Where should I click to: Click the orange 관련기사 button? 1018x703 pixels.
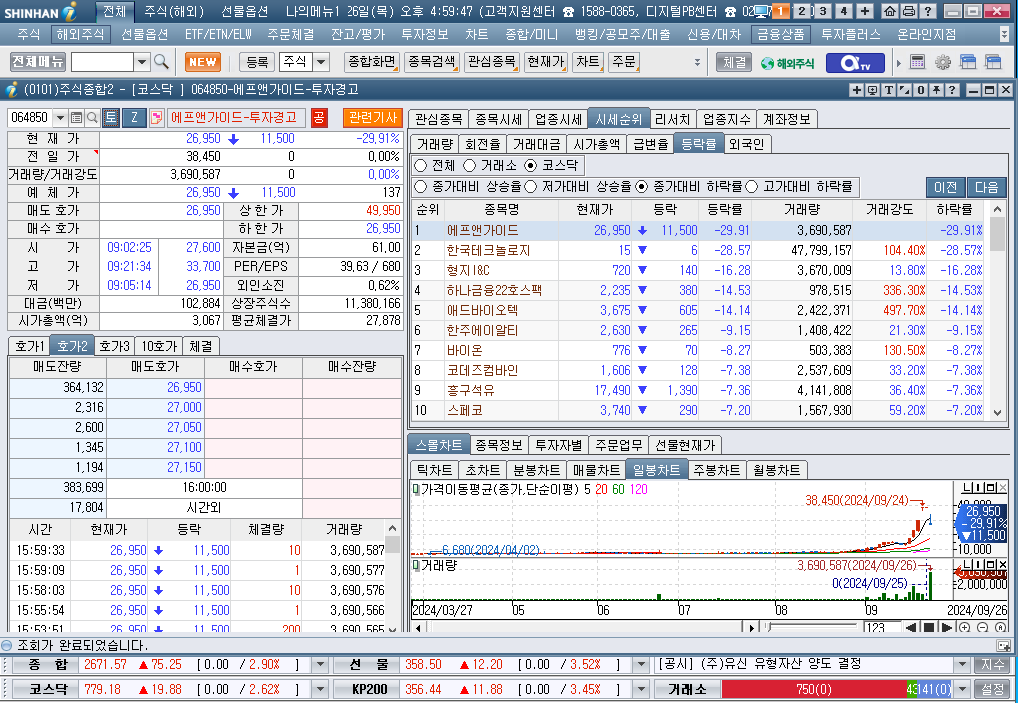(x=373, y=117)
